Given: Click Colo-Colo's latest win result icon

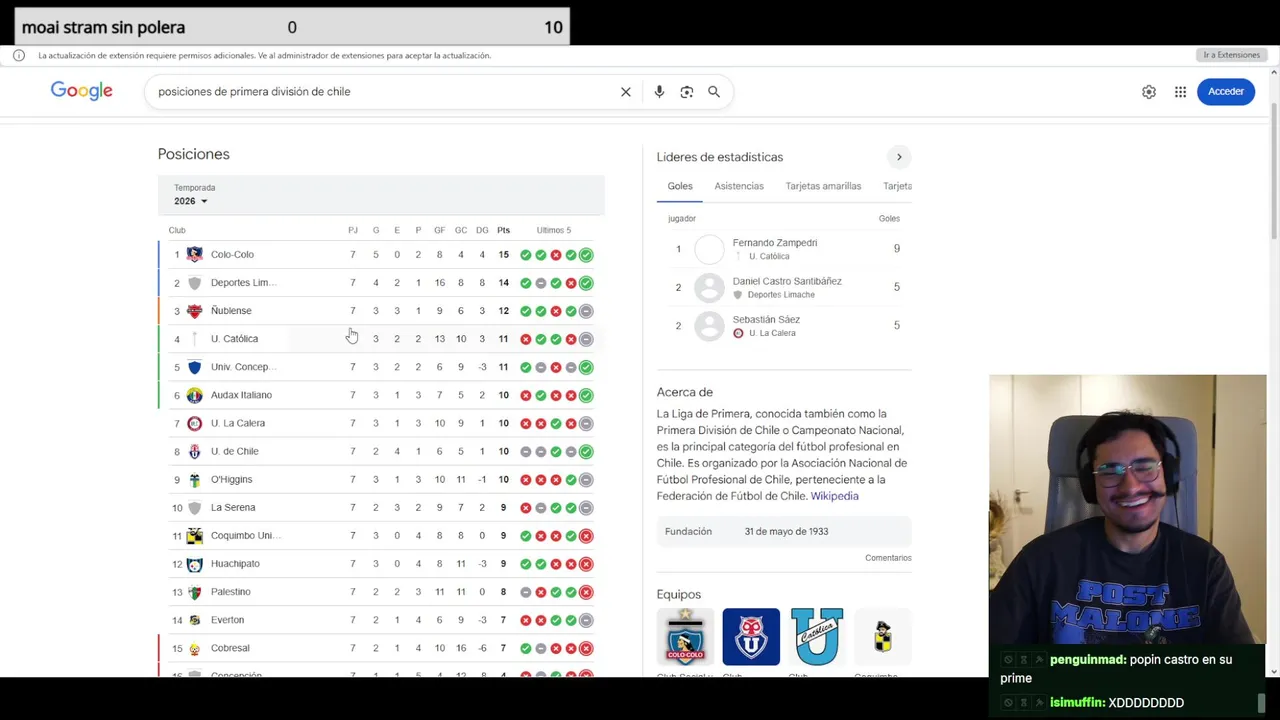Looking at the screenshot, I should [x=586, y=255].
